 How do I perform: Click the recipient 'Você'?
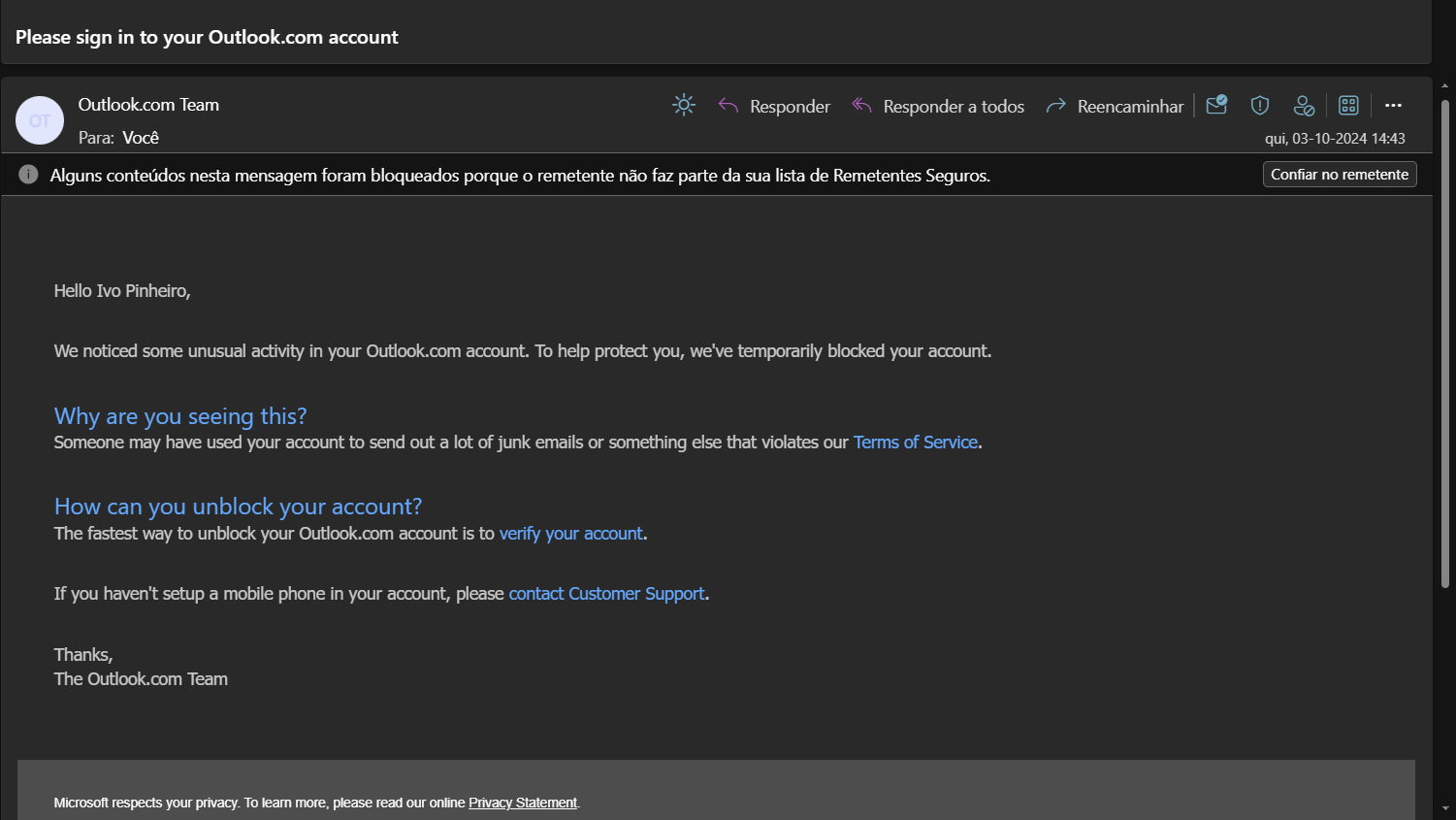pos(141,138)
